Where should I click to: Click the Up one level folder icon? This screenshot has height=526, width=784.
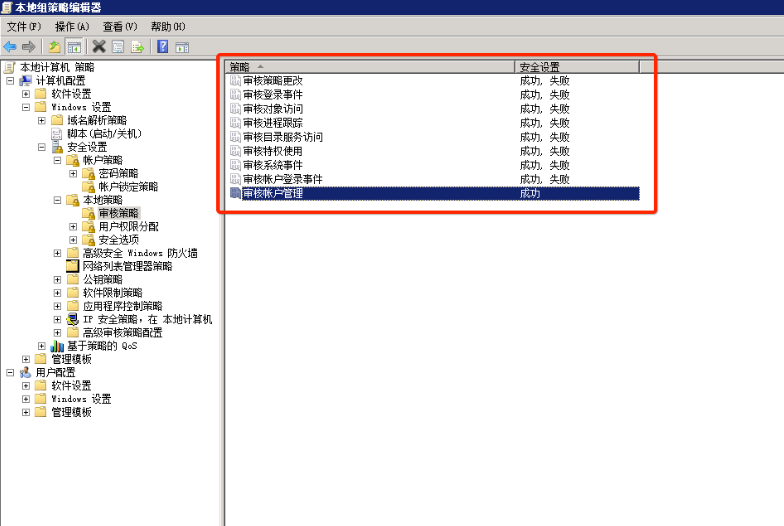coord(55,46)
